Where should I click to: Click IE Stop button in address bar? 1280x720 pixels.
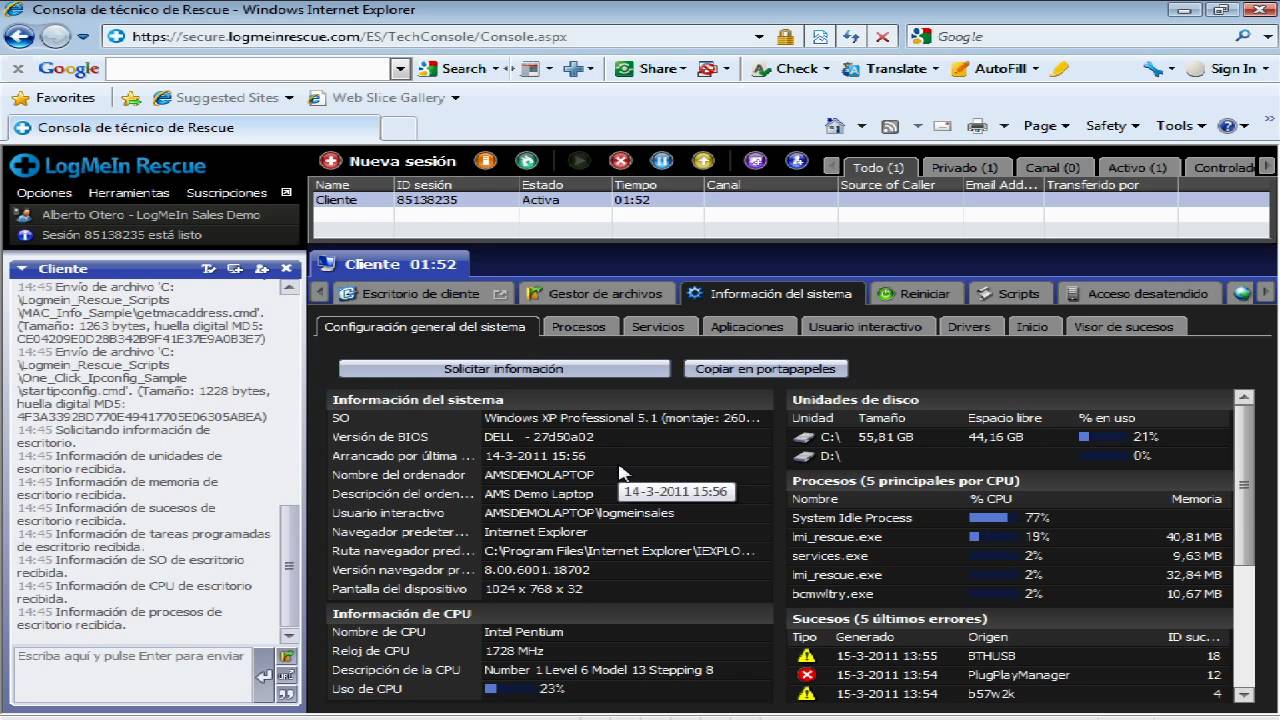882,37
